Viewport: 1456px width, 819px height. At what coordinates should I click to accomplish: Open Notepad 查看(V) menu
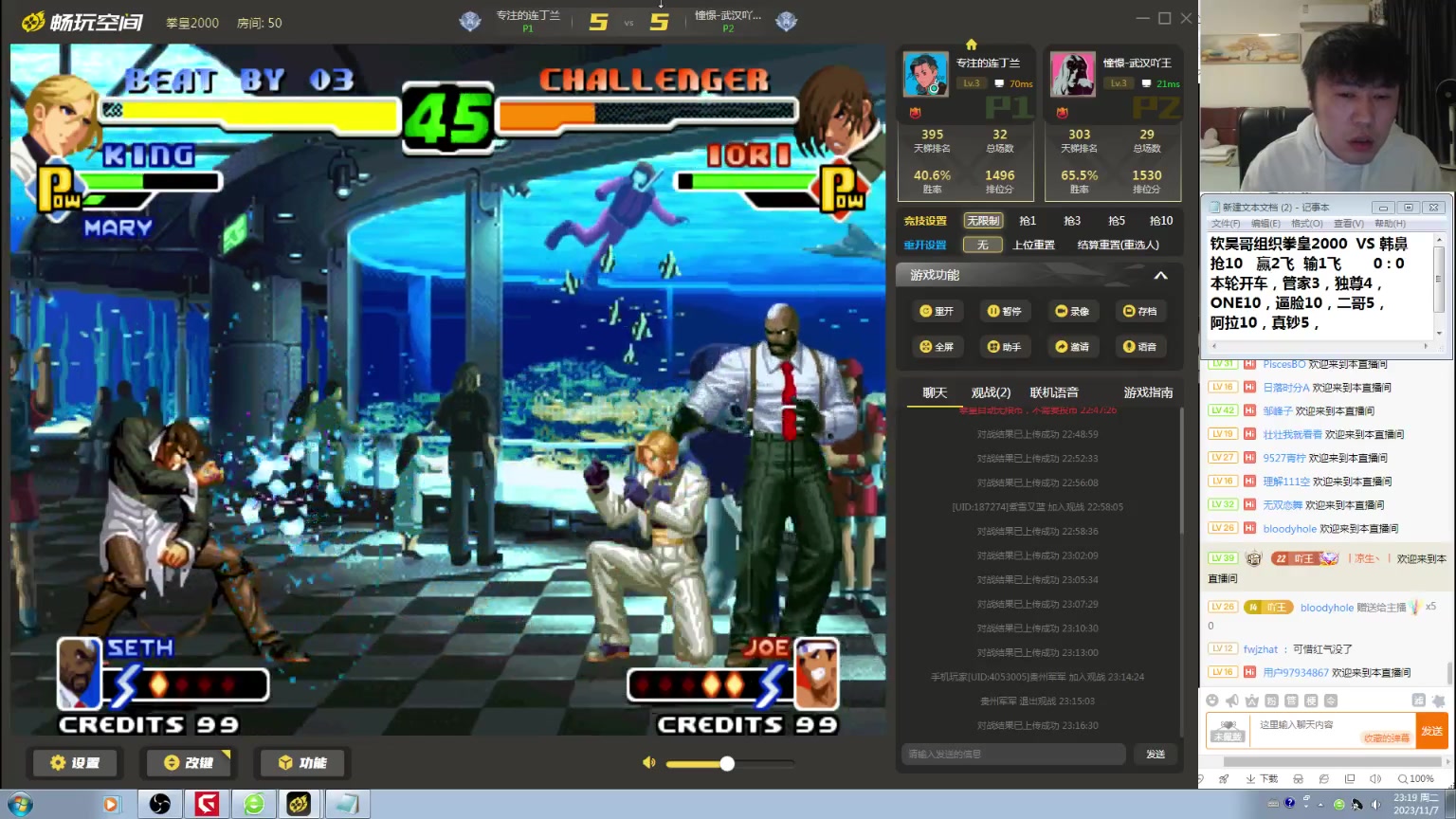[1348, 224]
